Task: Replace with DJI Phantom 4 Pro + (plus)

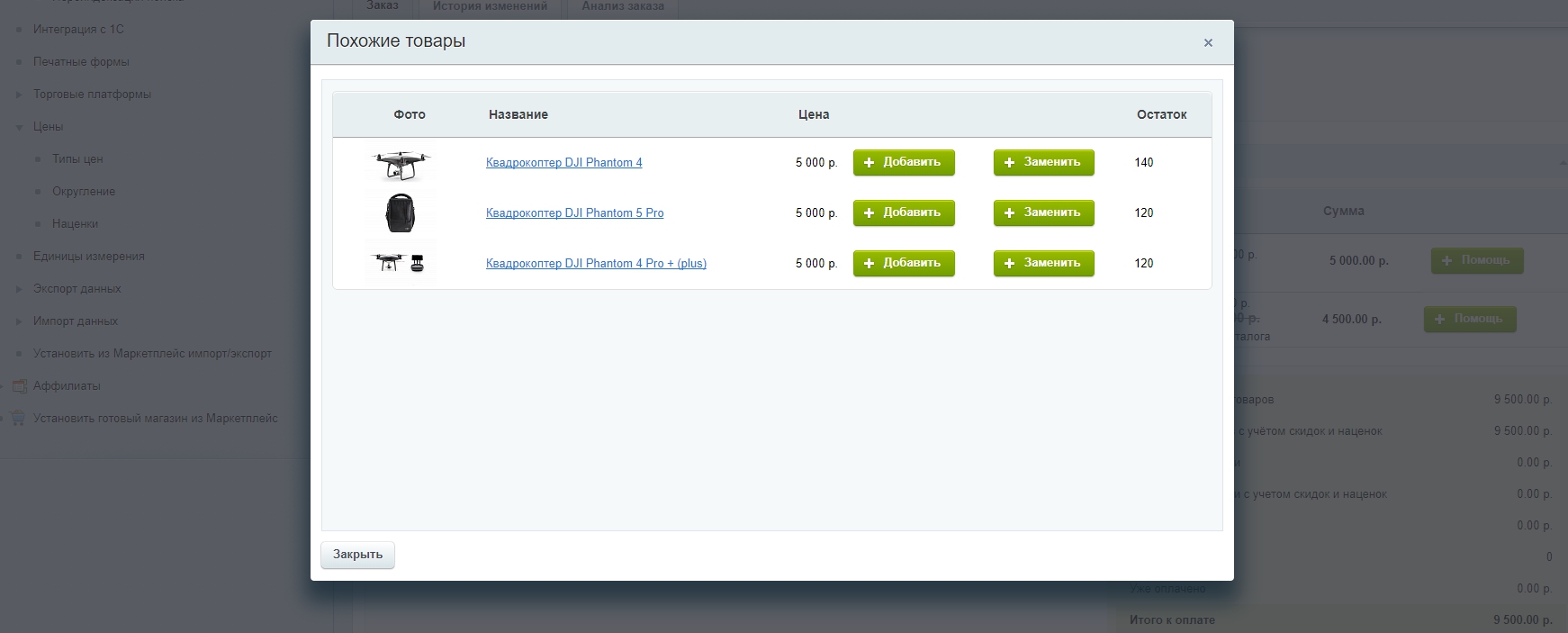Action: pos(1043,264)
